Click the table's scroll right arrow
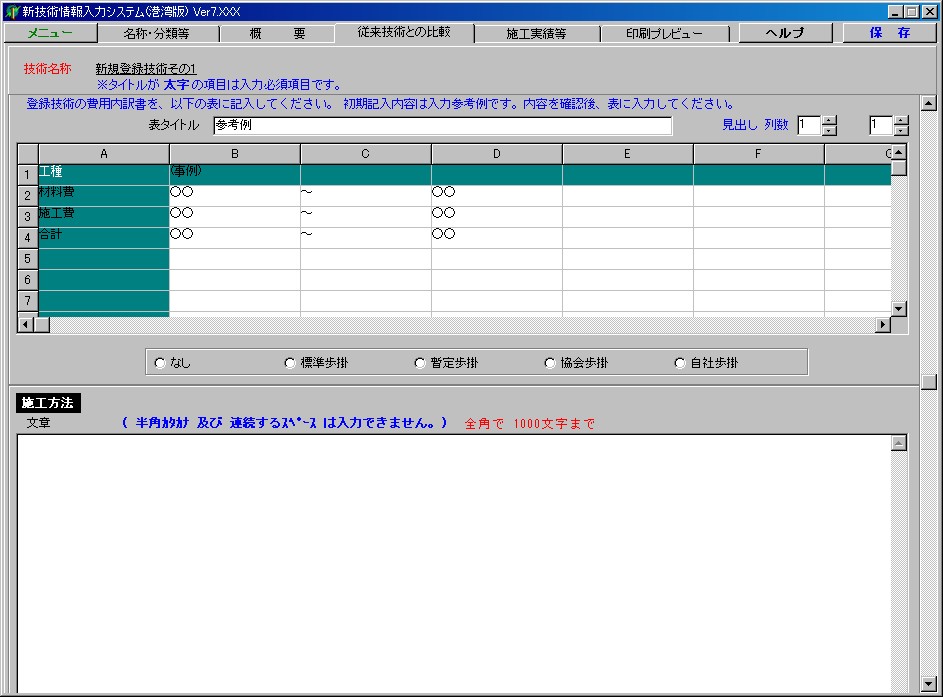 [883, 325]
